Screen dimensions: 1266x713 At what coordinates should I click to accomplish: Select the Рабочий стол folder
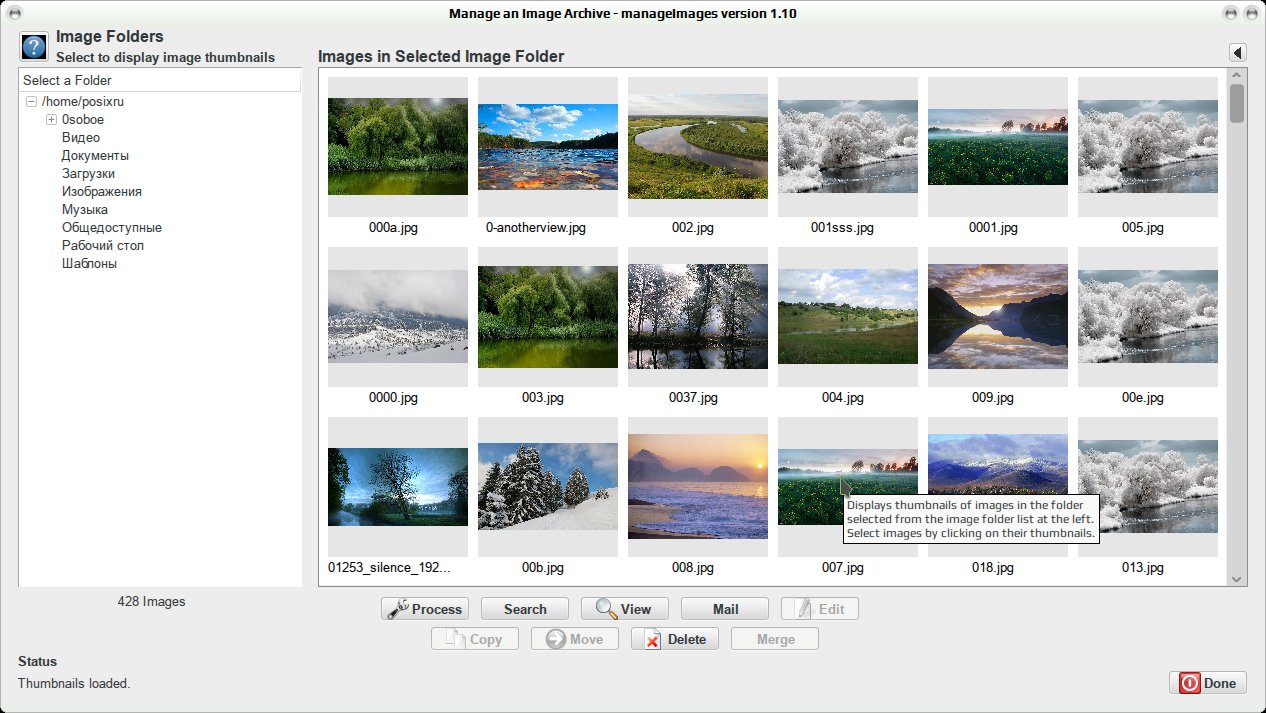tap(103, 246)
